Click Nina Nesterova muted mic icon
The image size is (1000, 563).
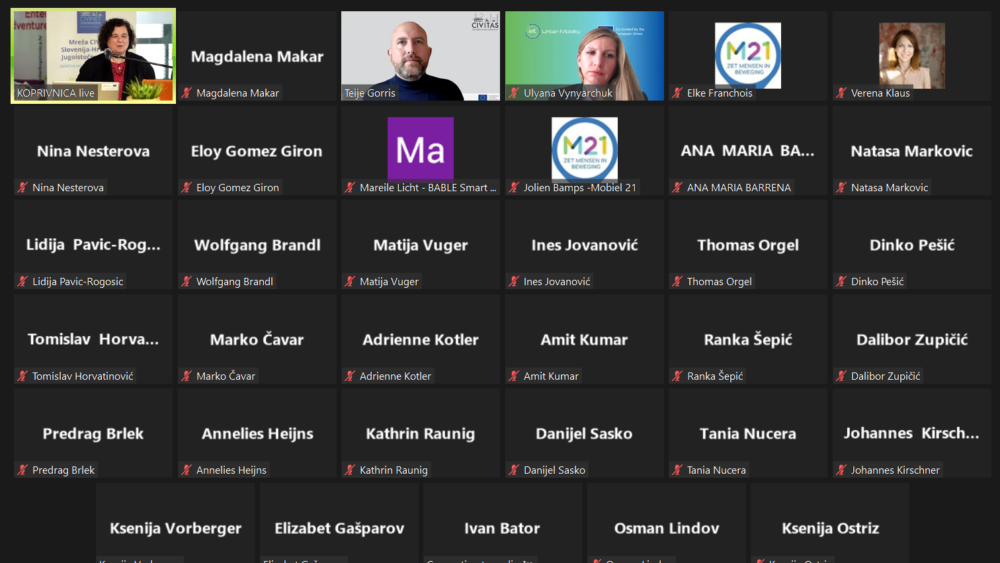tap(22, 187)
